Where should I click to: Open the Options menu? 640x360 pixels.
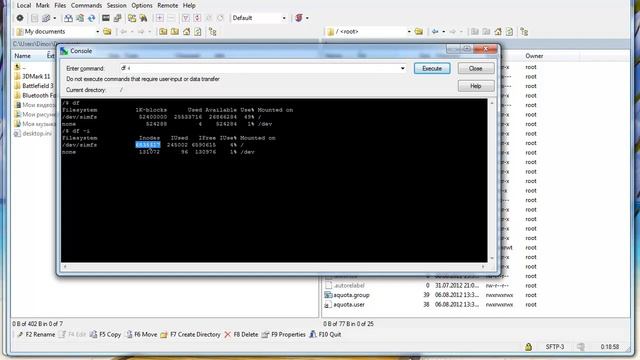tap(142, 5)
